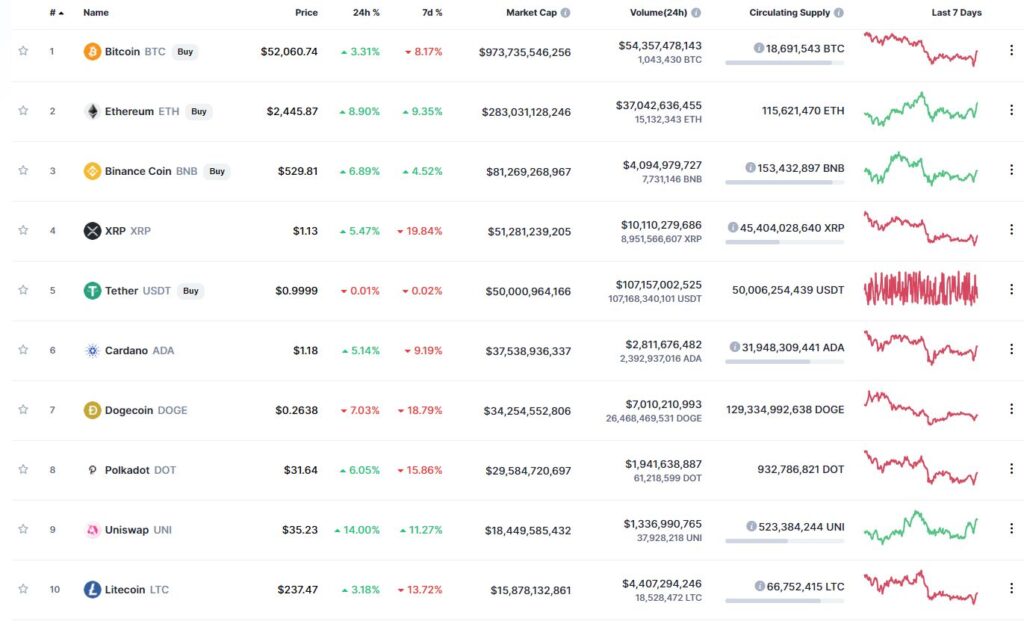Expand the options menu for Uniswap row
The height and width of the screenshot is (624, 1024).
[1011, 528]
